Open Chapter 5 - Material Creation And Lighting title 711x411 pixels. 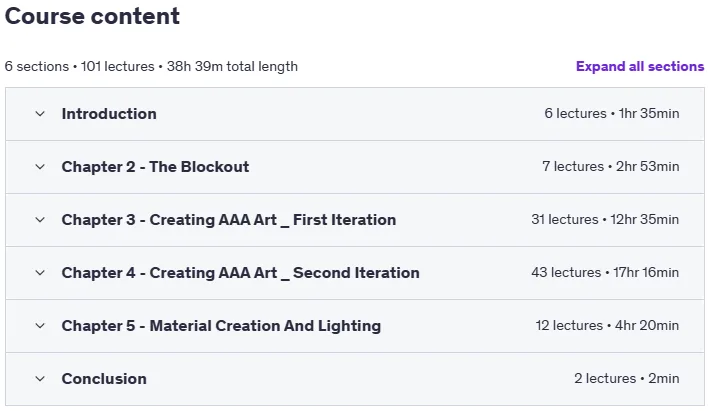(221, 326)
